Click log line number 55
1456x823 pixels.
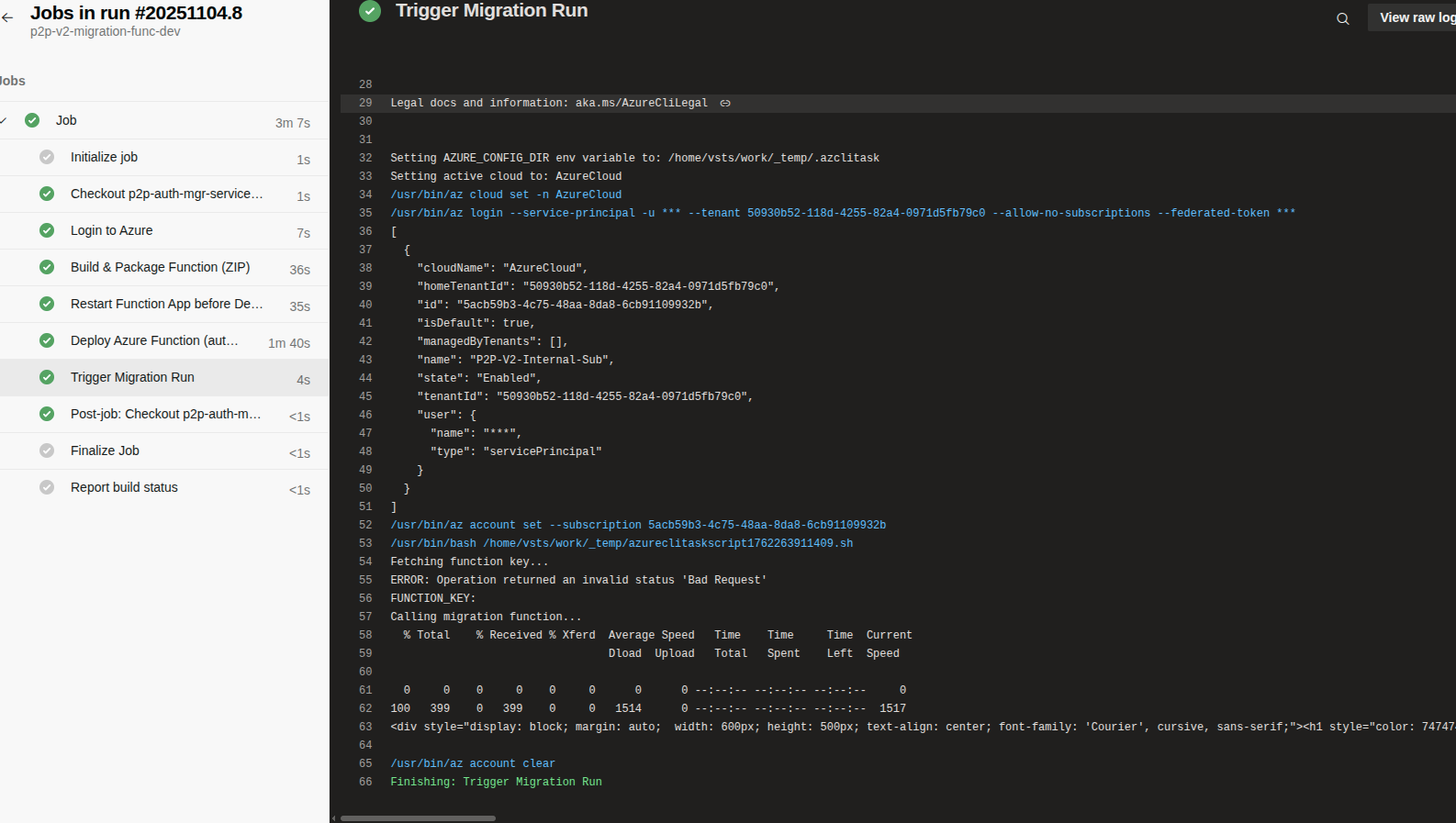coord(365,581)
